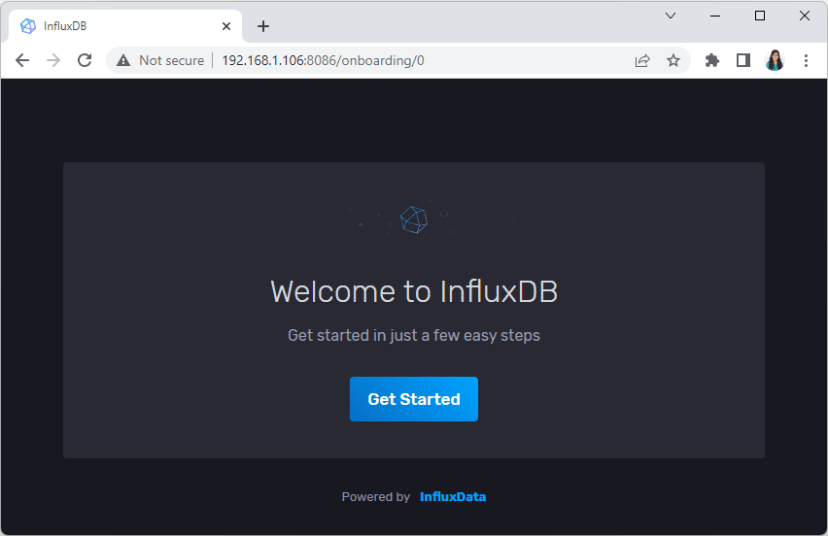
Task: Click the 'Powered by' footer text
Action: point(375,496)
